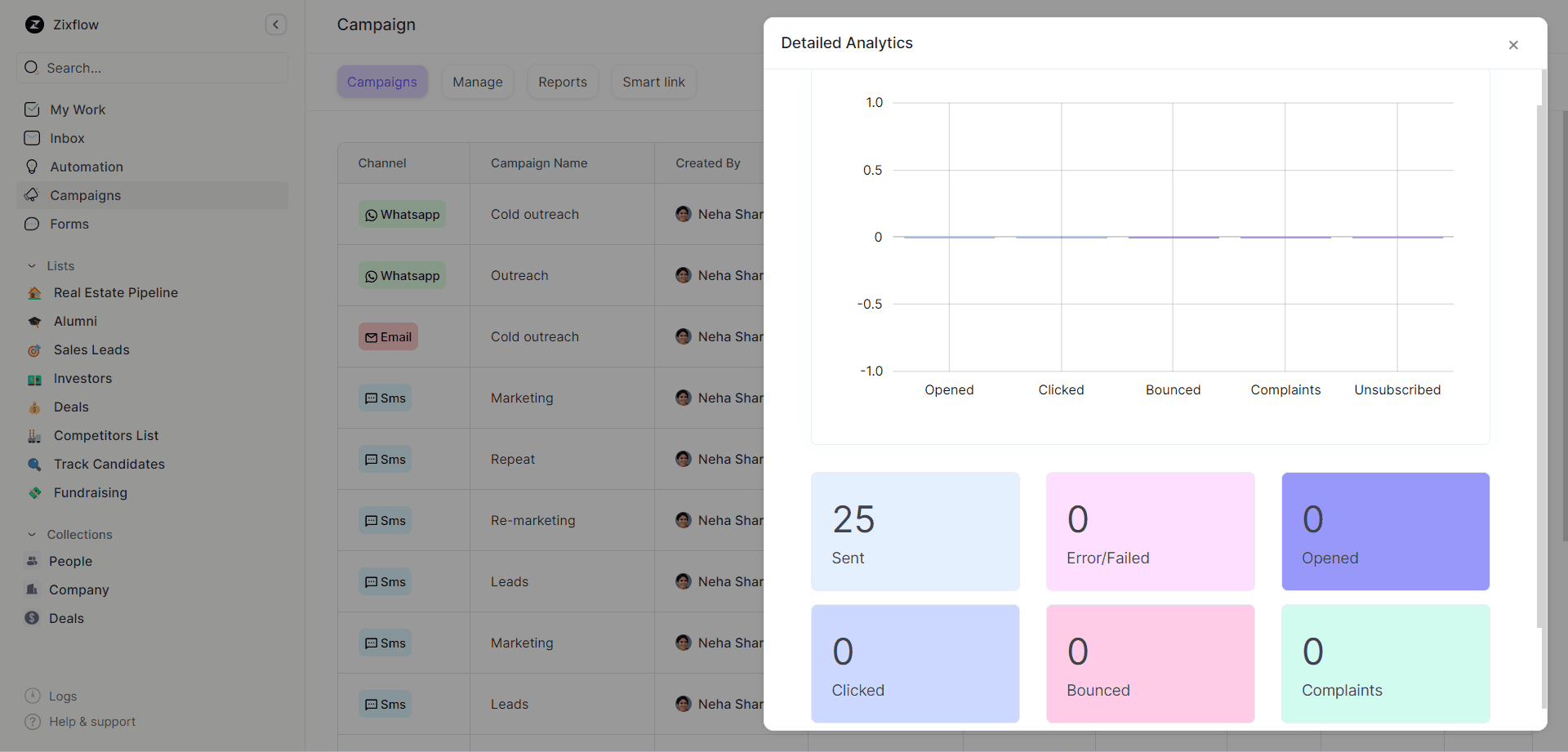Close the Detailed Analytics dialog
The image size is (1568, 752).
1513,45
